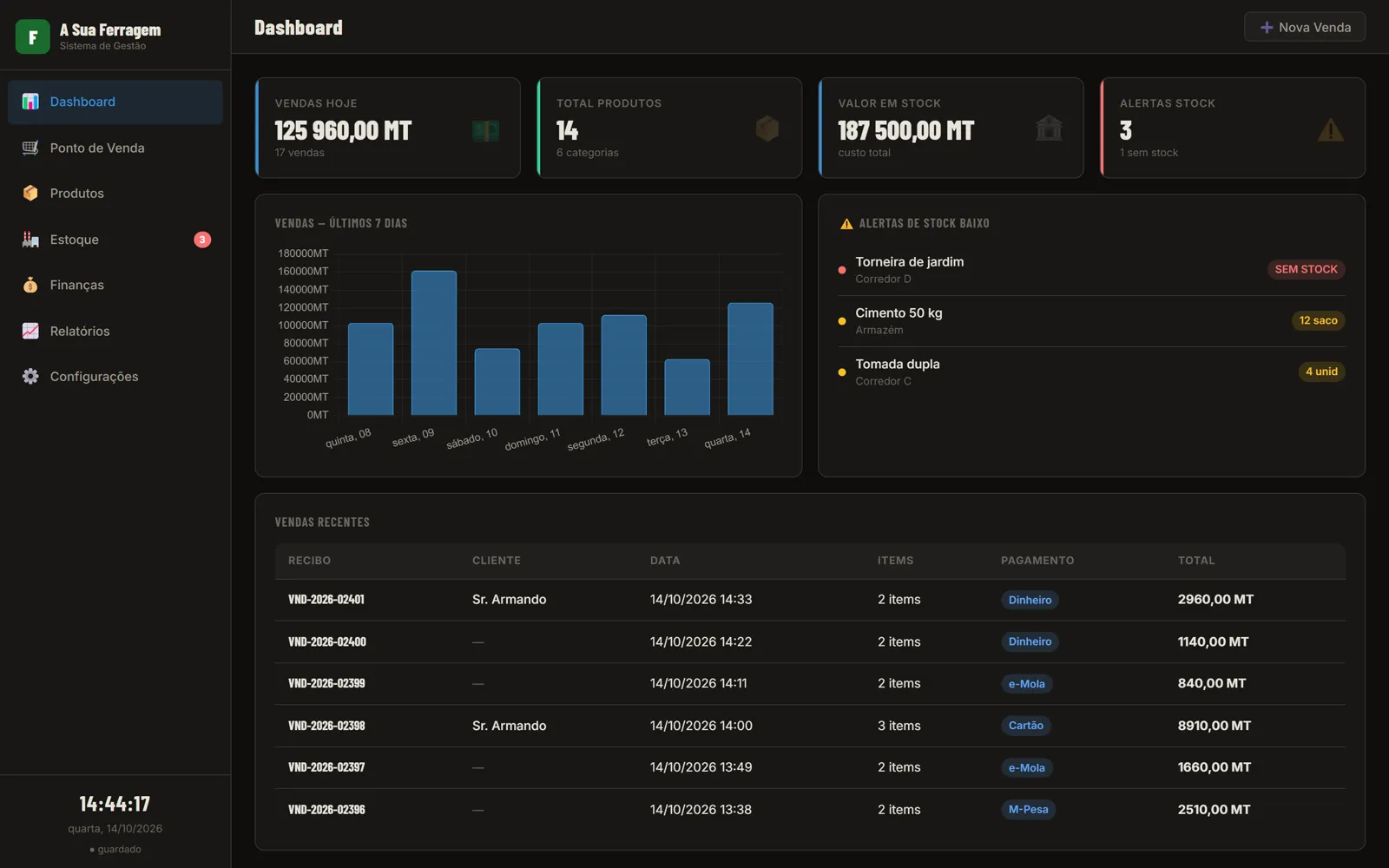
Task: Click the Produtos box icon
Action: 30,193
